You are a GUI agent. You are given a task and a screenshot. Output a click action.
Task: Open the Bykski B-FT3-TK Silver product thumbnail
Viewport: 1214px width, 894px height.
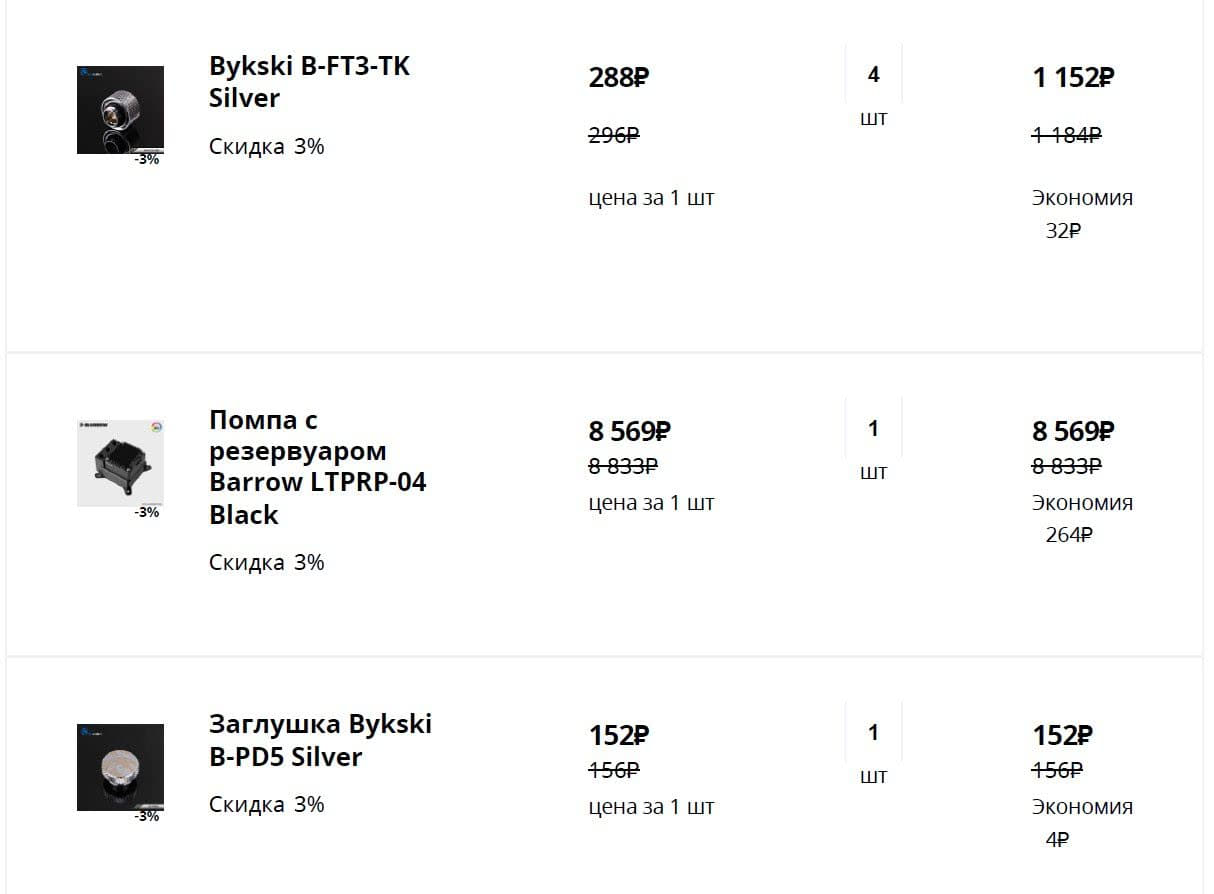tap(120, 109)
